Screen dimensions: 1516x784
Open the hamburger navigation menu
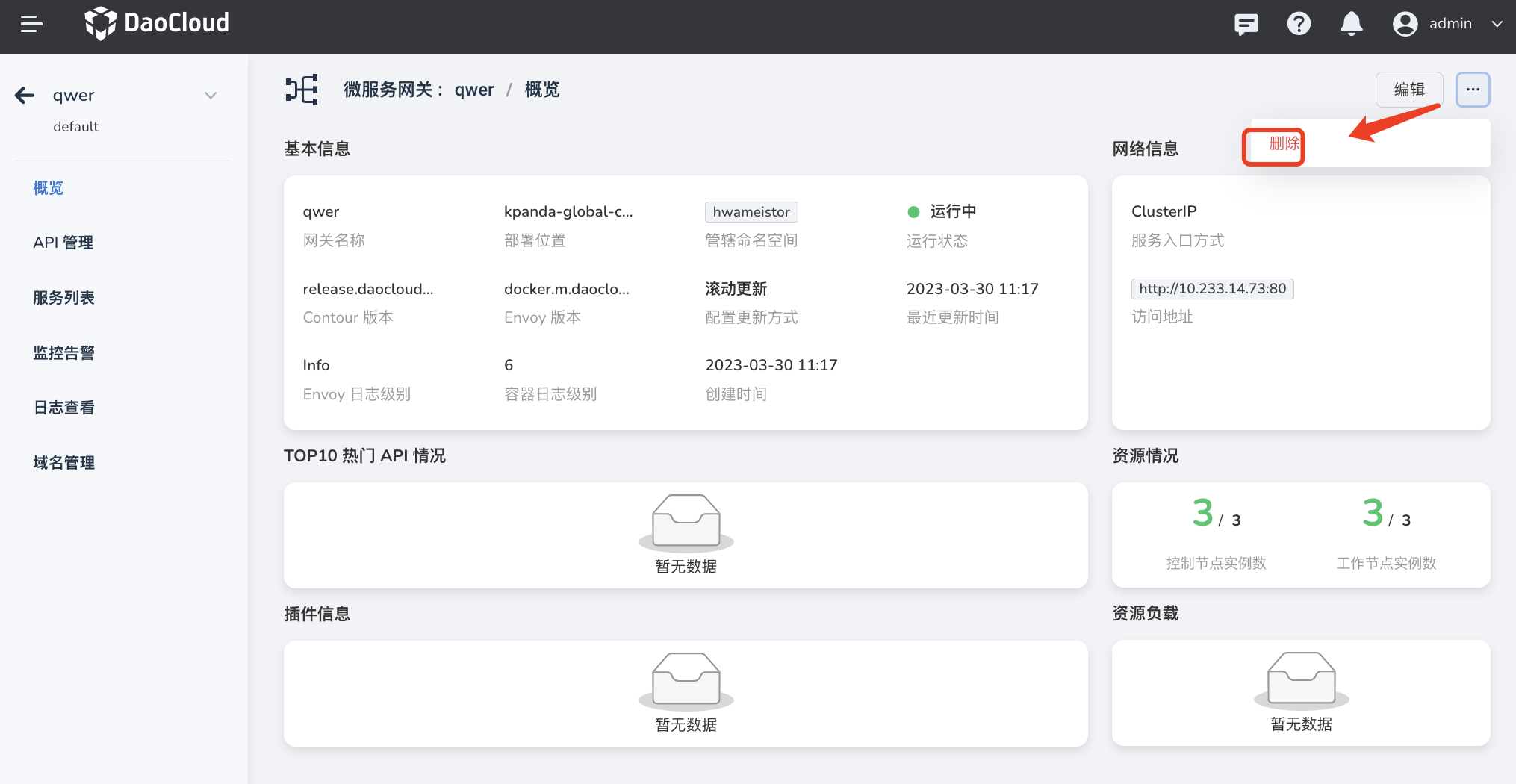(x=31, y=24)
